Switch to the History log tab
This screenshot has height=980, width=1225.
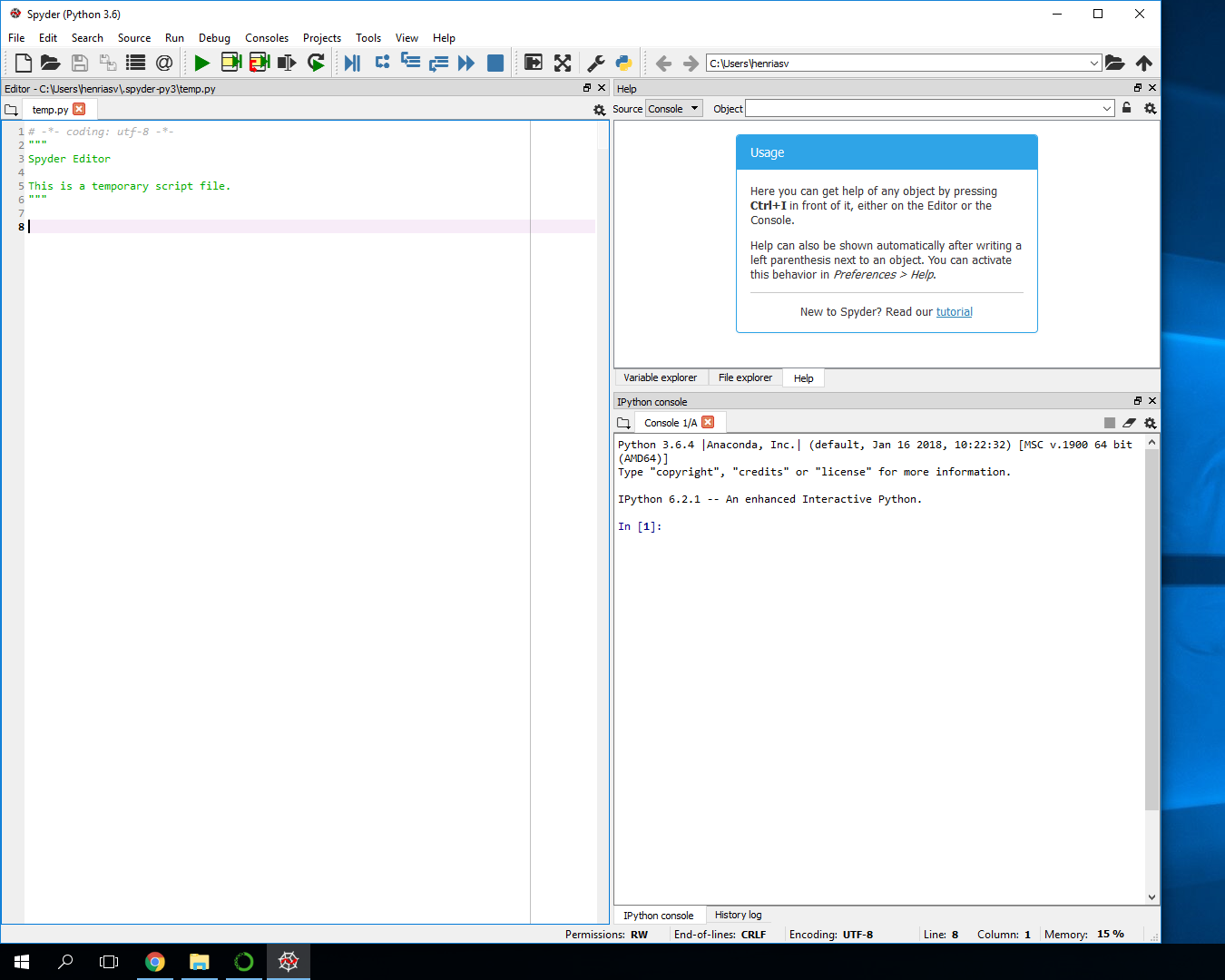(738, 915)
